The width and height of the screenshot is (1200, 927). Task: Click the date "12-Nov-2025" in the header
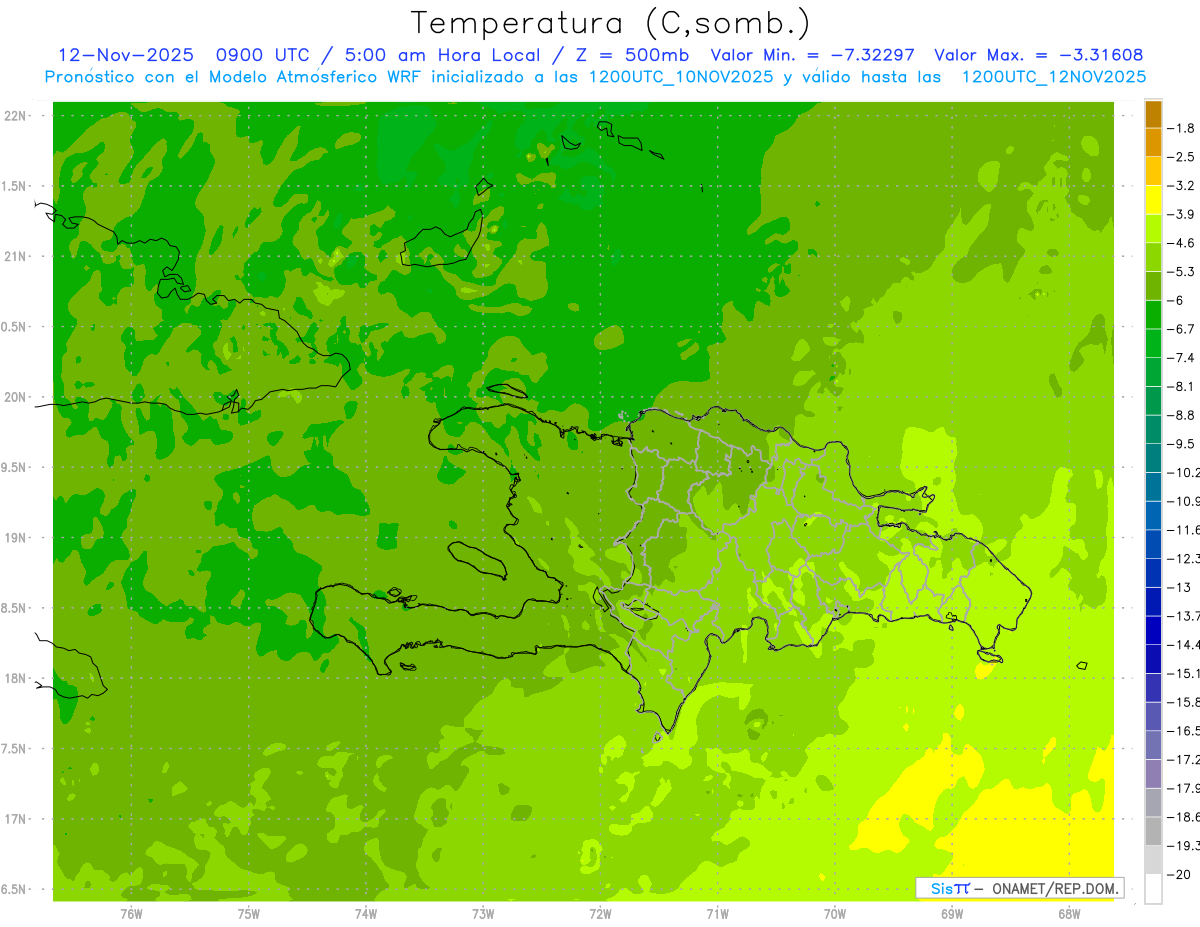126,55
